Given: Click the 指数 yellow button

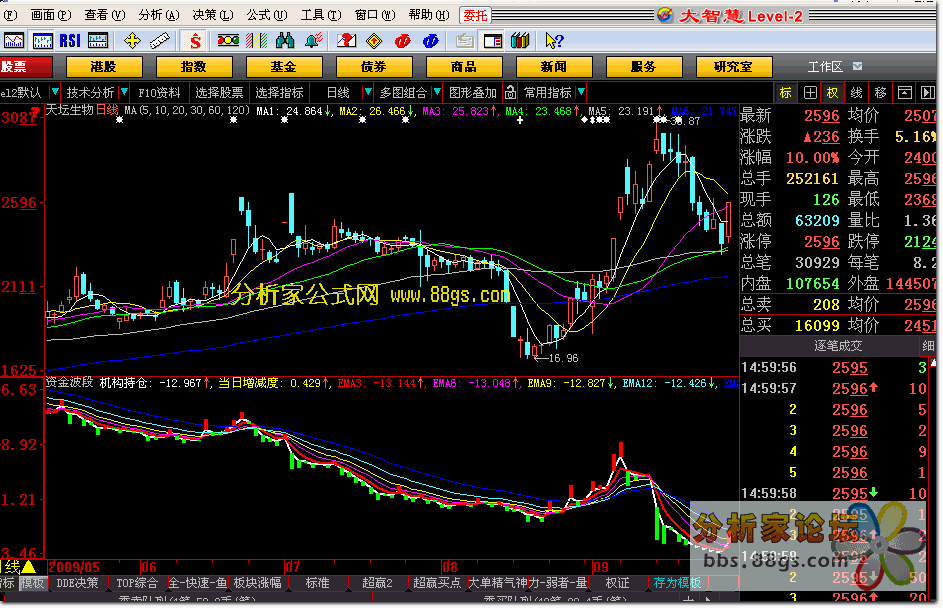Looking at the screenshot, I should point(194,66).
